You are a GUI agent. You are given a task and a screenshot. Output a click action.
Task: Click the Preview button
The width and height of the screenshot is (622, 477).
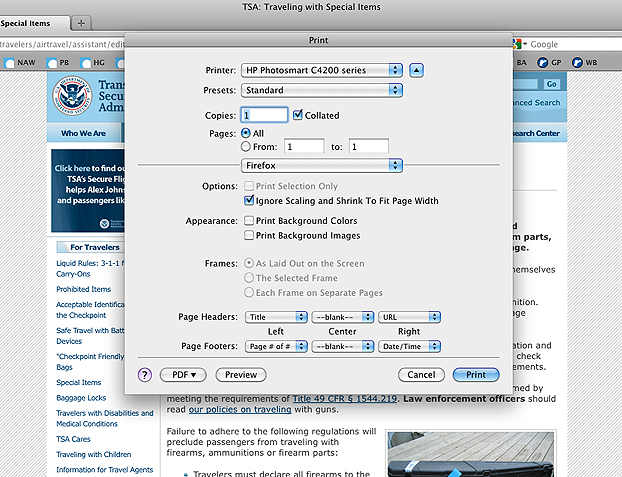241,375
